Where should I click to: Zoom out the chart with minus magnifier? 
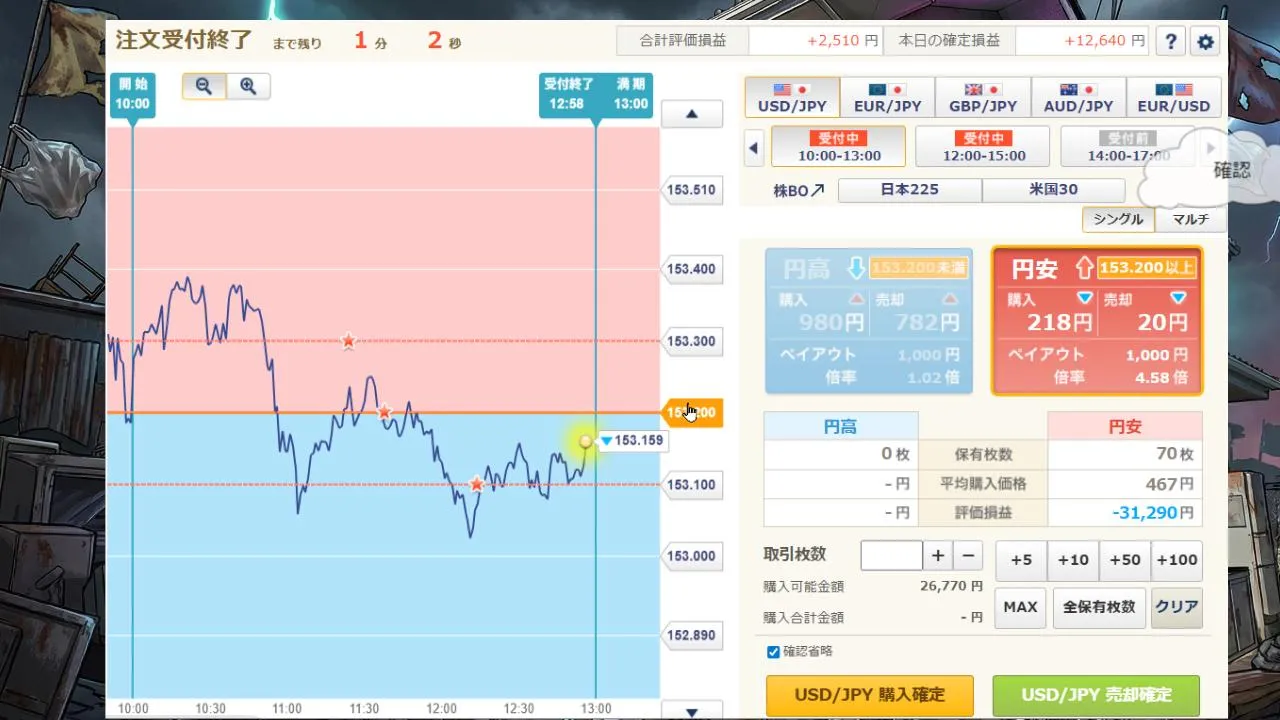tap(204, 86)
